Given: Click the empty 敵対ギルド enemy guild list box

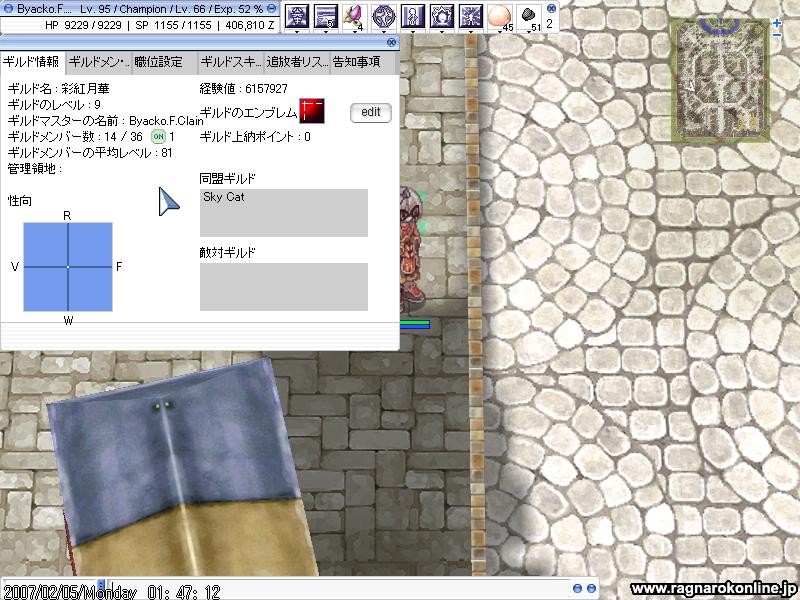Looking at the screenshot, I should pyautogui.click(x=284, y=287).
